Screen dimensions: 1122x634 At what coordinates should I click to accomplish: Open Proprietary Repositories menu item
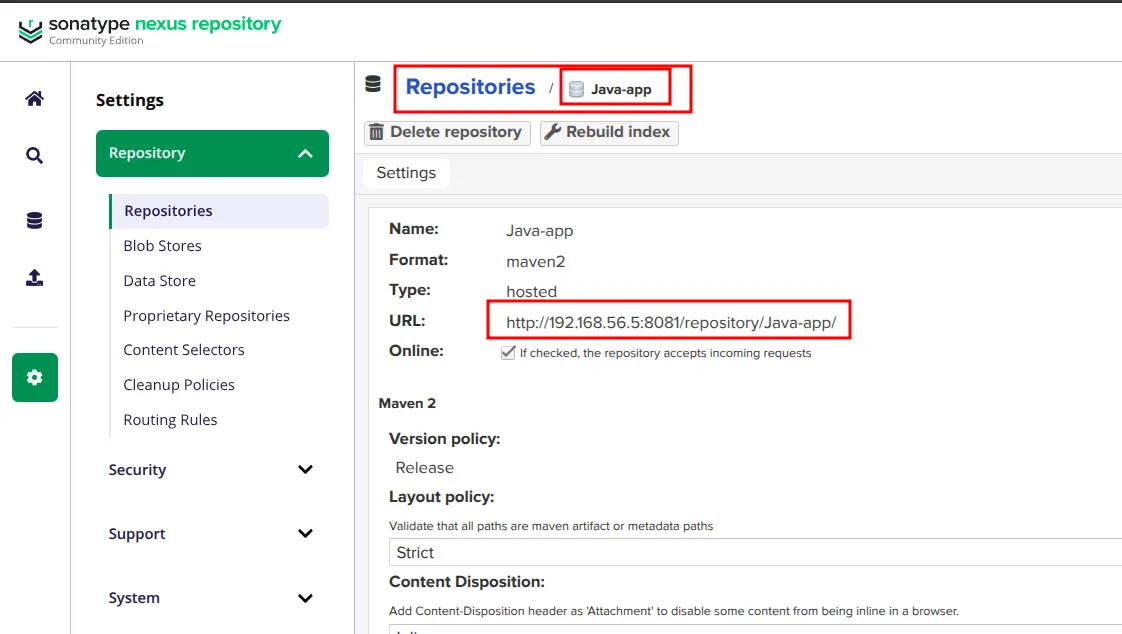206,316
